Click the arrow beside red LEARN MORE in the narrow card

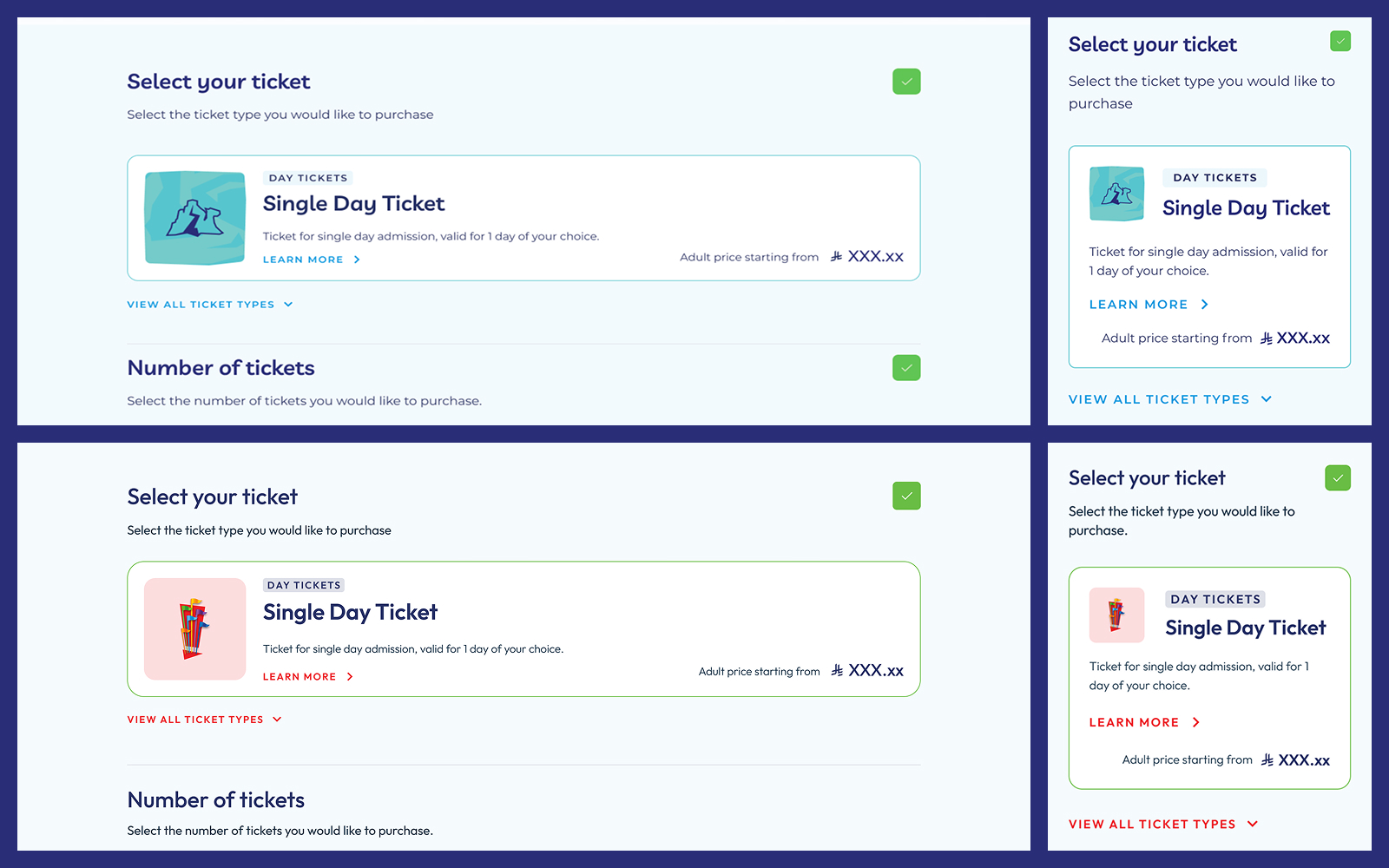pyautogui.click(x=1196, y=722)
